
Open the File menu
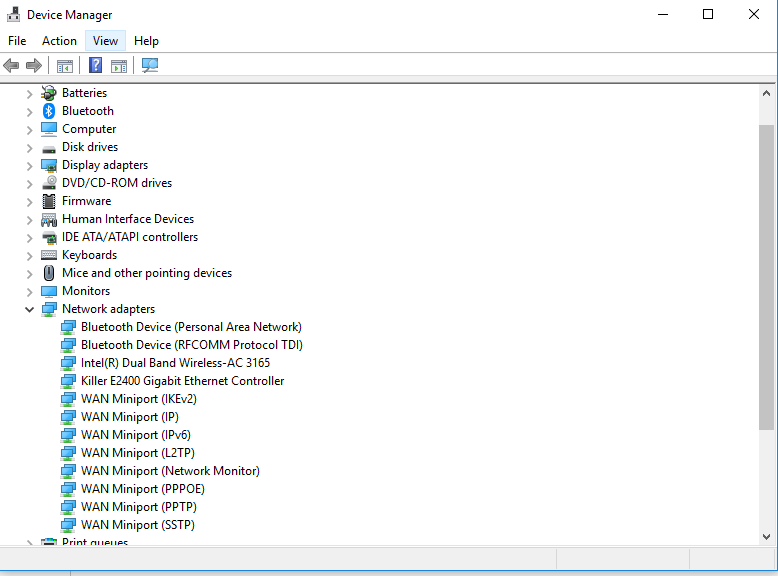pos(17,41)
